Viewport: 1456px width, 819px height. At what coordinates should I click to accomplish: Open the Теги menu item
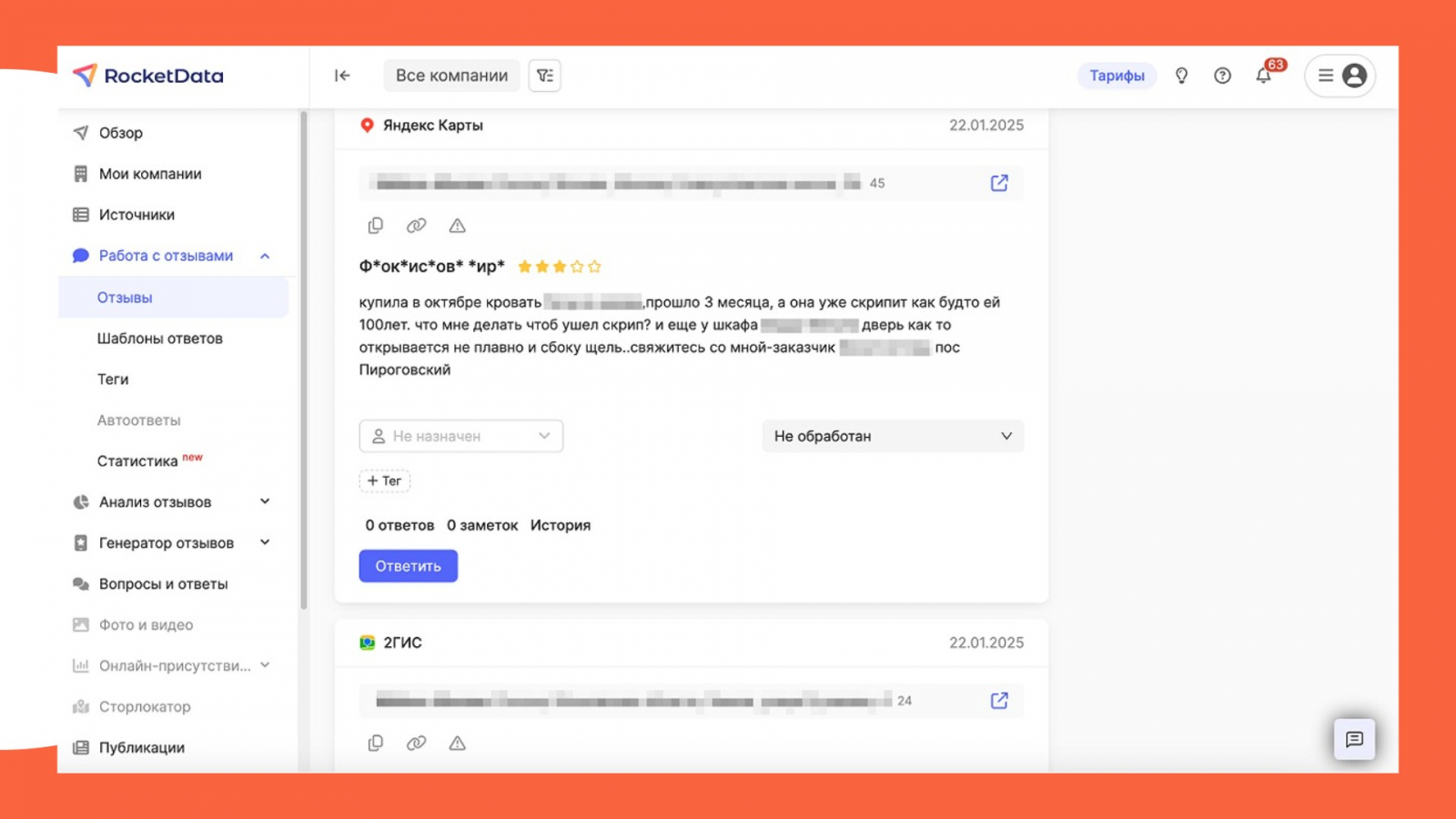click(113, 379)
